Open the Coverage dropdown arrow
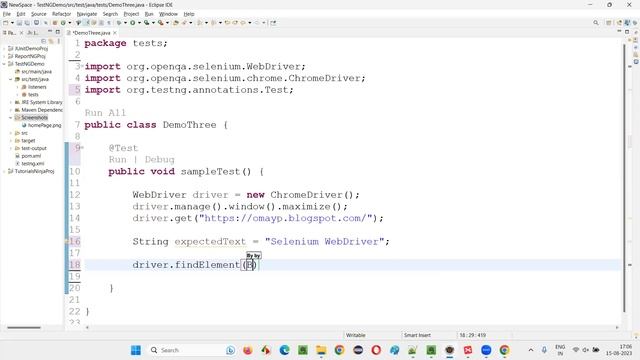The width and height of the screenshot is (640, 360). (x=153, y=23)
